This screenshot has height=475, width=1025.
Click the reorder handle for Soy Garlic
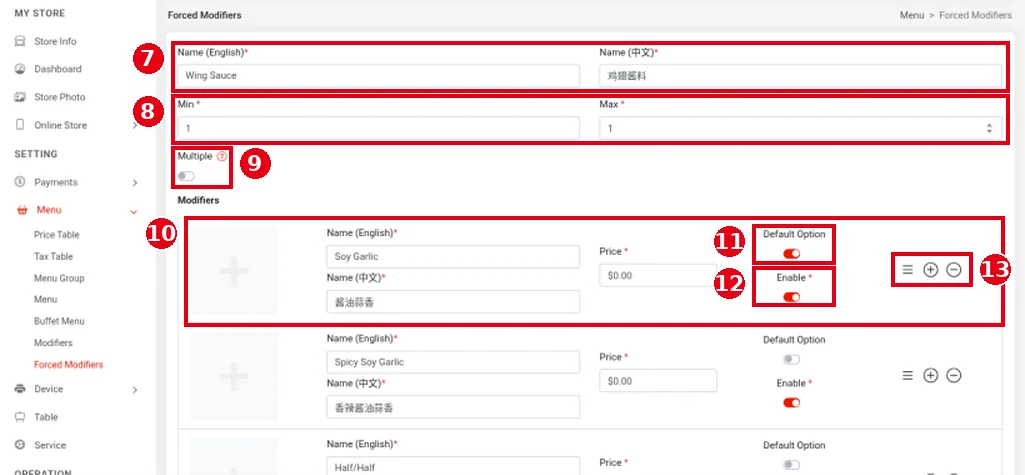[x=907, y=269]
